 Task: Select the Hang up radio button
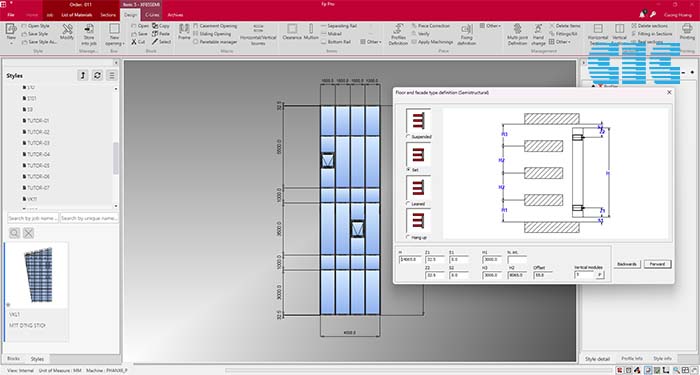coord(408,237)
